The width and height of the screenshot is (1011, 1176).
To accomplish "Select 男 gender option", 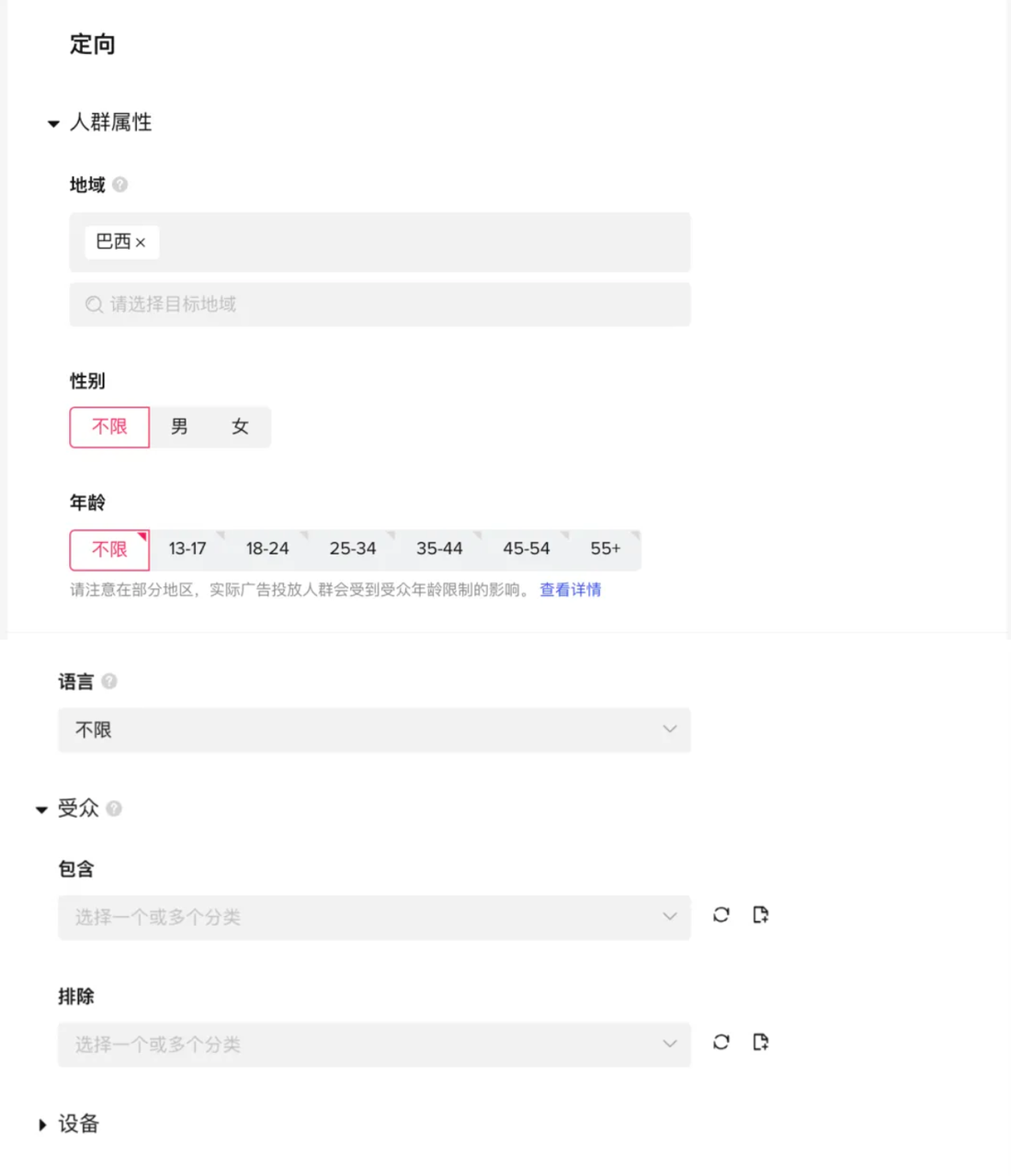I will [179, 426].
